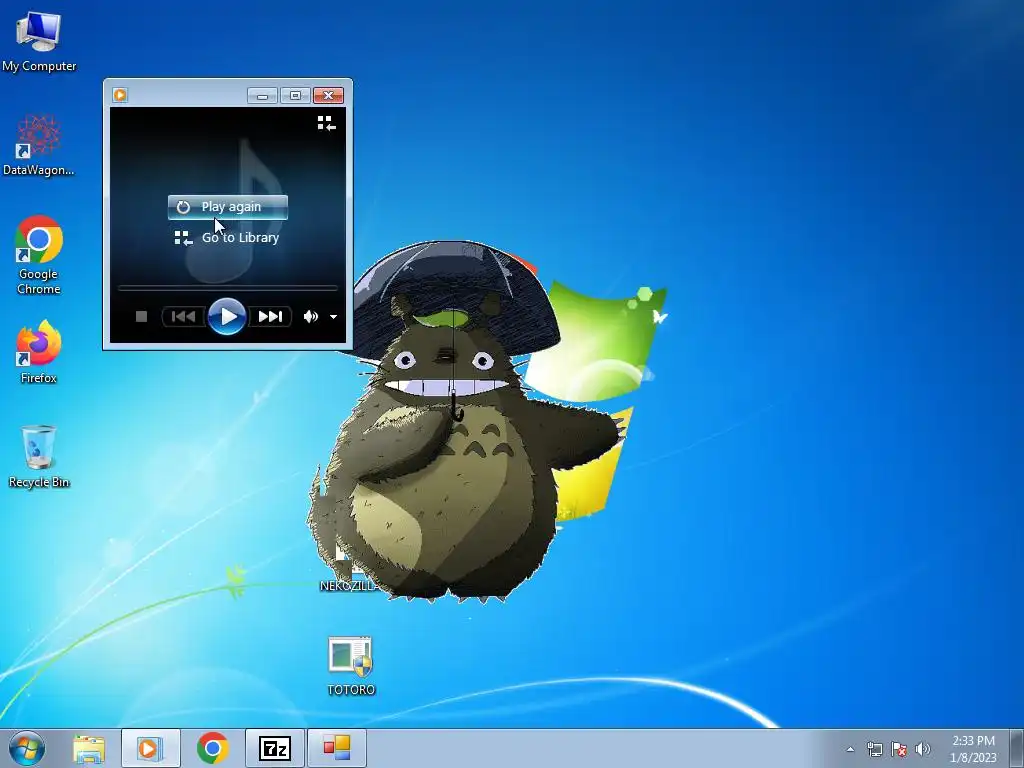Click the Show desktop button

pyautogui.click(x=1017, y=748)
